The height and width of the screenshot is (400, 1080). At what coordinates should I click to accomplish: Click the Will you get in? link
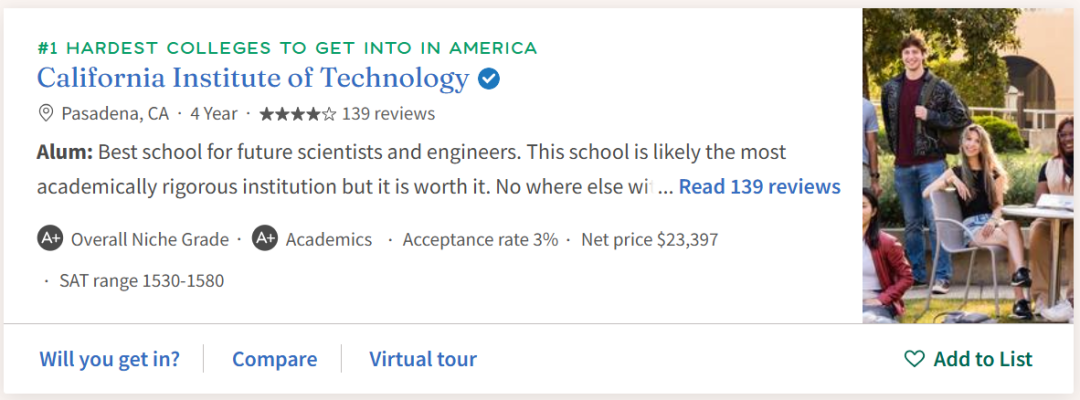pos(110,359)
